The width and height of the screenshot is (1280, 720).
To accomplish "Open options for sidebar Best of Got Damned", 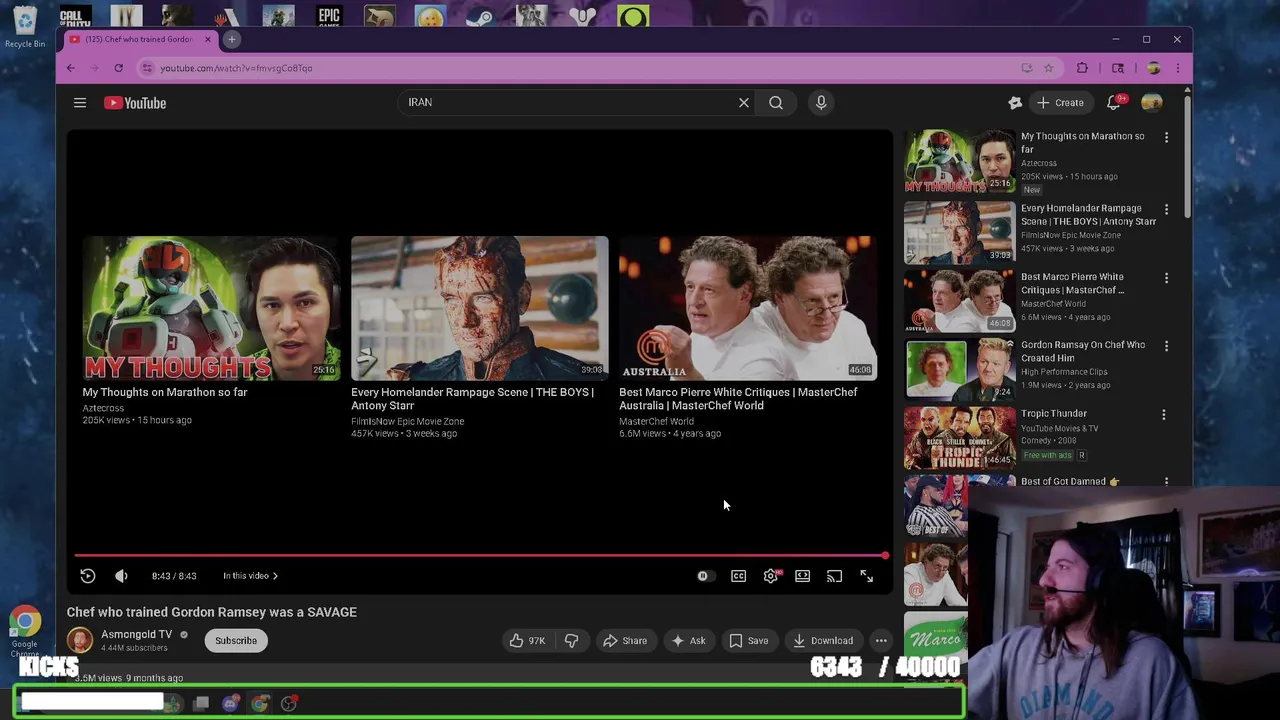I will tap(1166, 482).
